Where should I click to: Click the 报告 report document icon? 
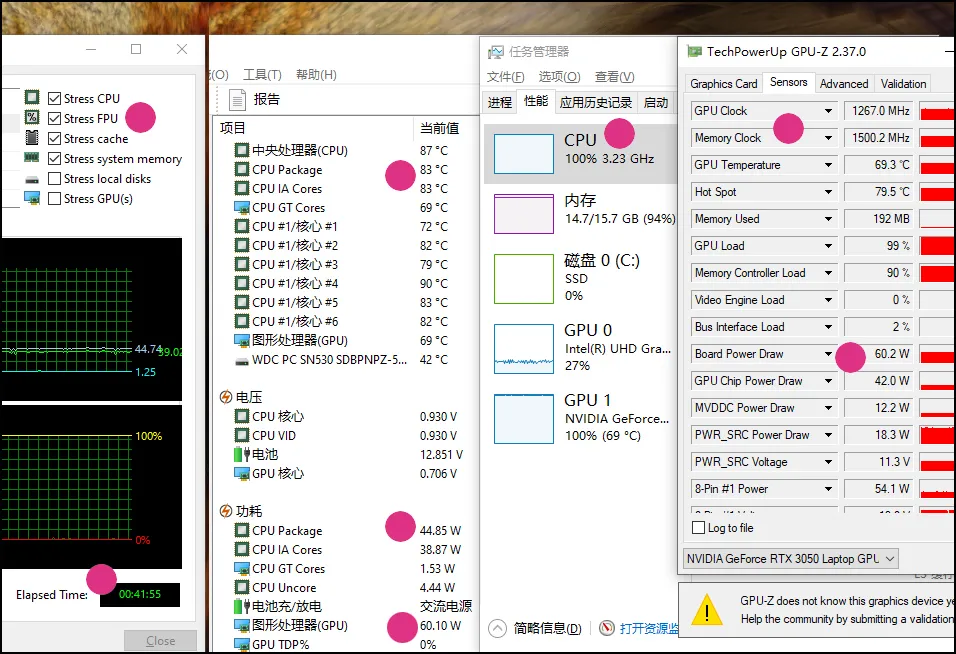[x=237, y=99]
